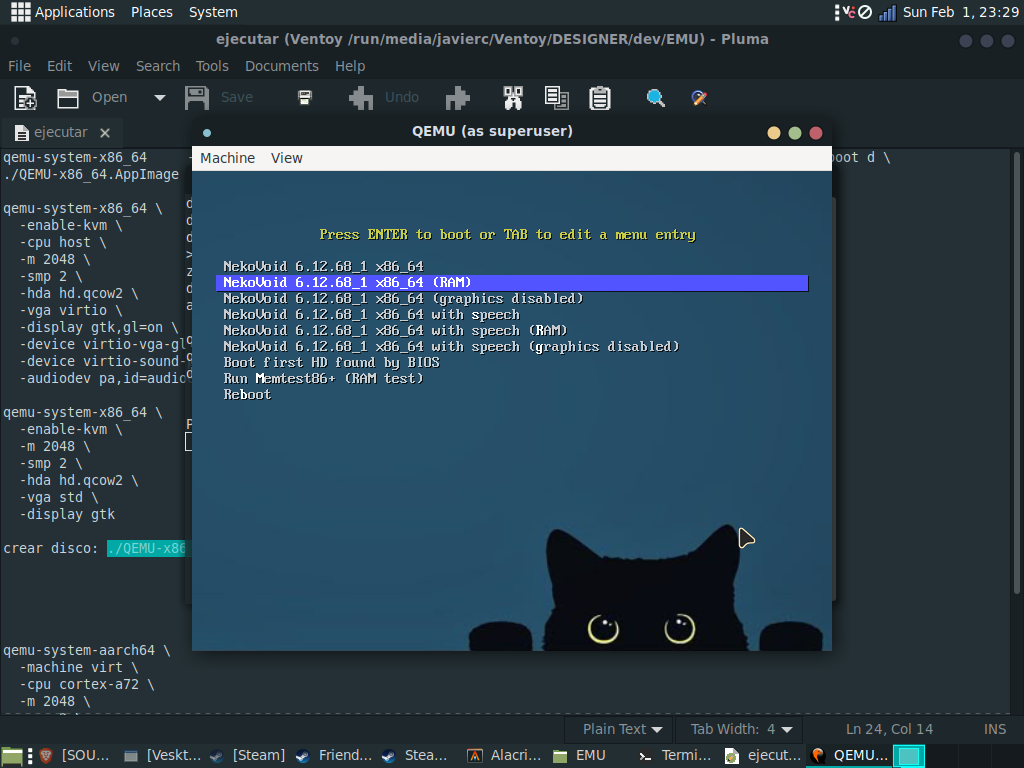Click the INS insert mode indicator
Screen dimensions: 1024x768
coord(995,729)
